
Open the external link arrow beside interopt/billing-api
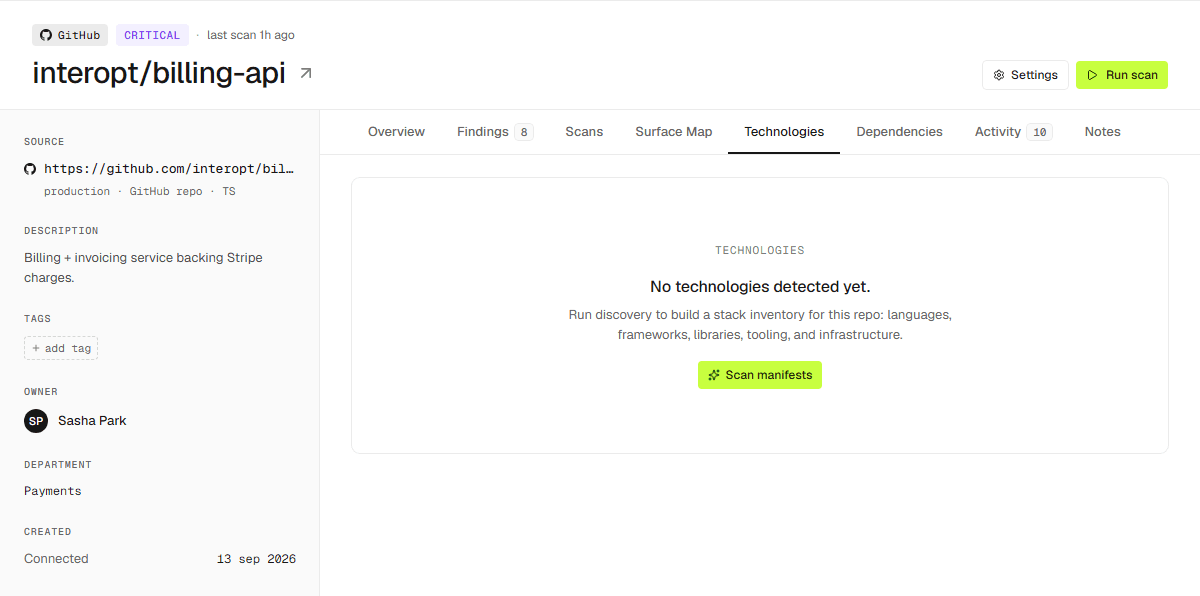[306, 73]
